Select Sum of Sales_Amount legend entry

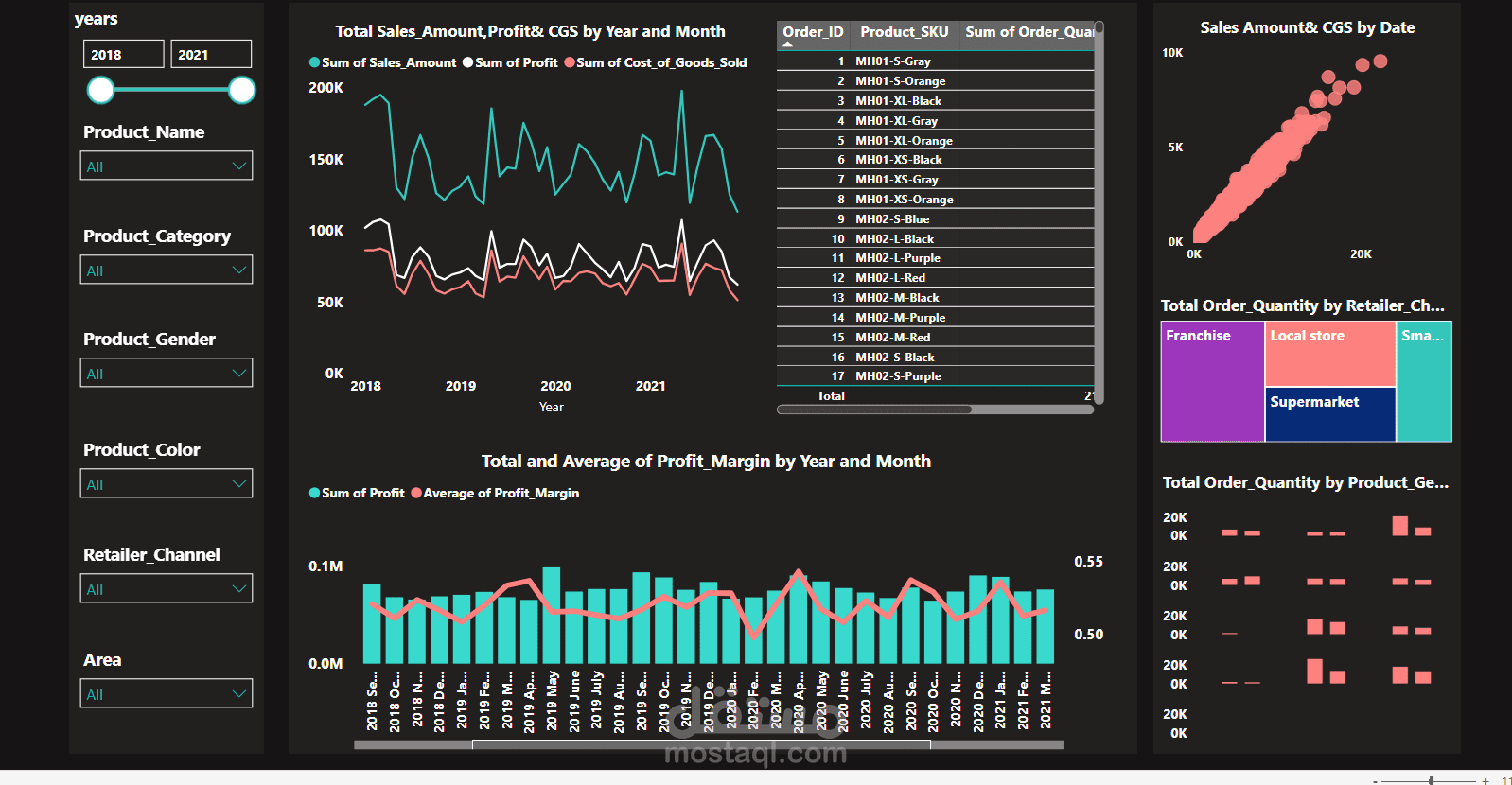point(383,62)
